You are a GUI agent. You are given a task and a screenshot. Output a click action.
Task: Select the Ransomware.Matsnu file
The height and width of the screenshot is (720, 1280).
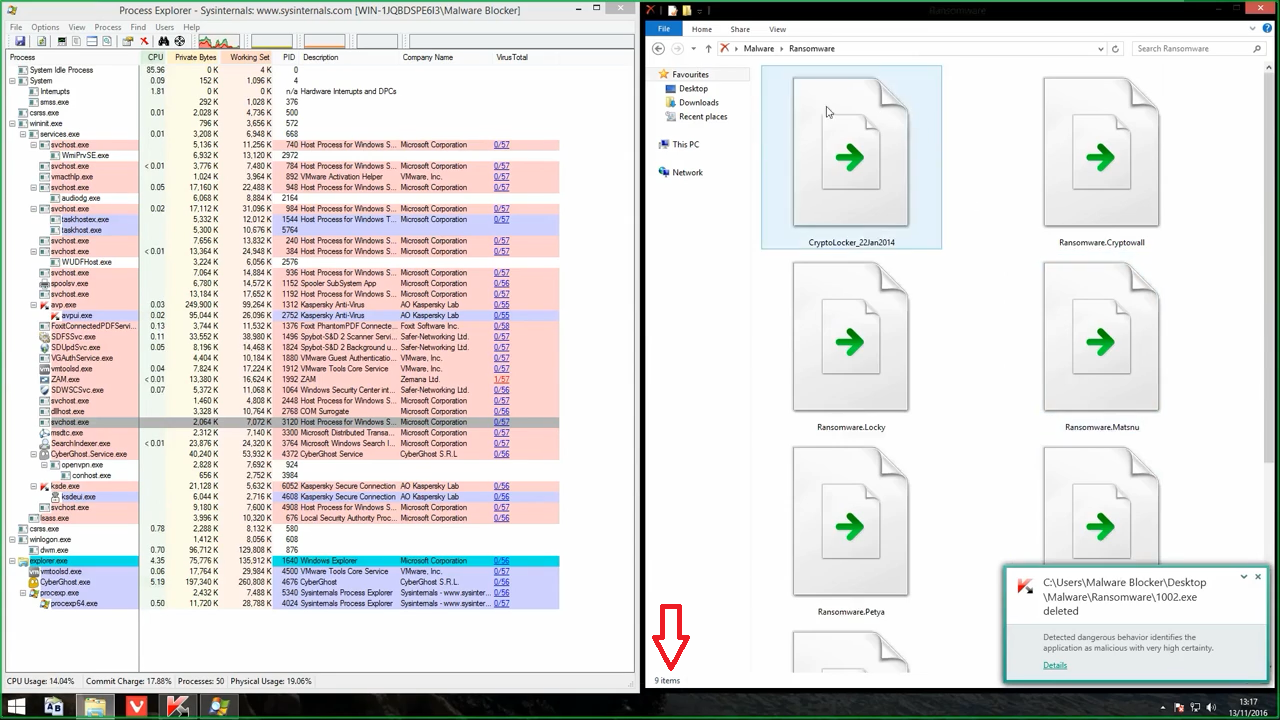click(x=1101, y=346)
